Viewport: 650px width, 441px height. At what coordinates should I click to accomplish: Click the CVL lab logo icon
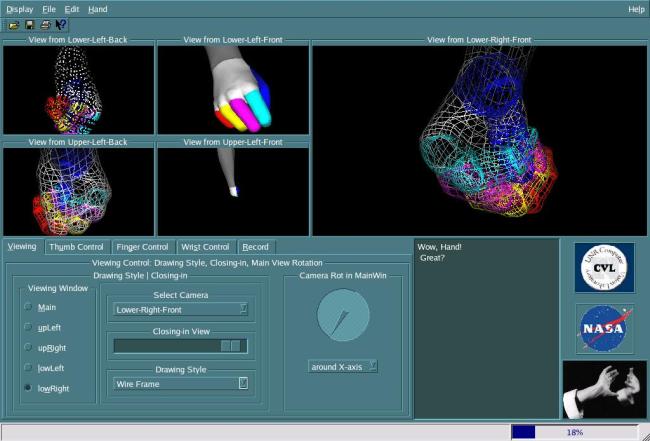603,268
